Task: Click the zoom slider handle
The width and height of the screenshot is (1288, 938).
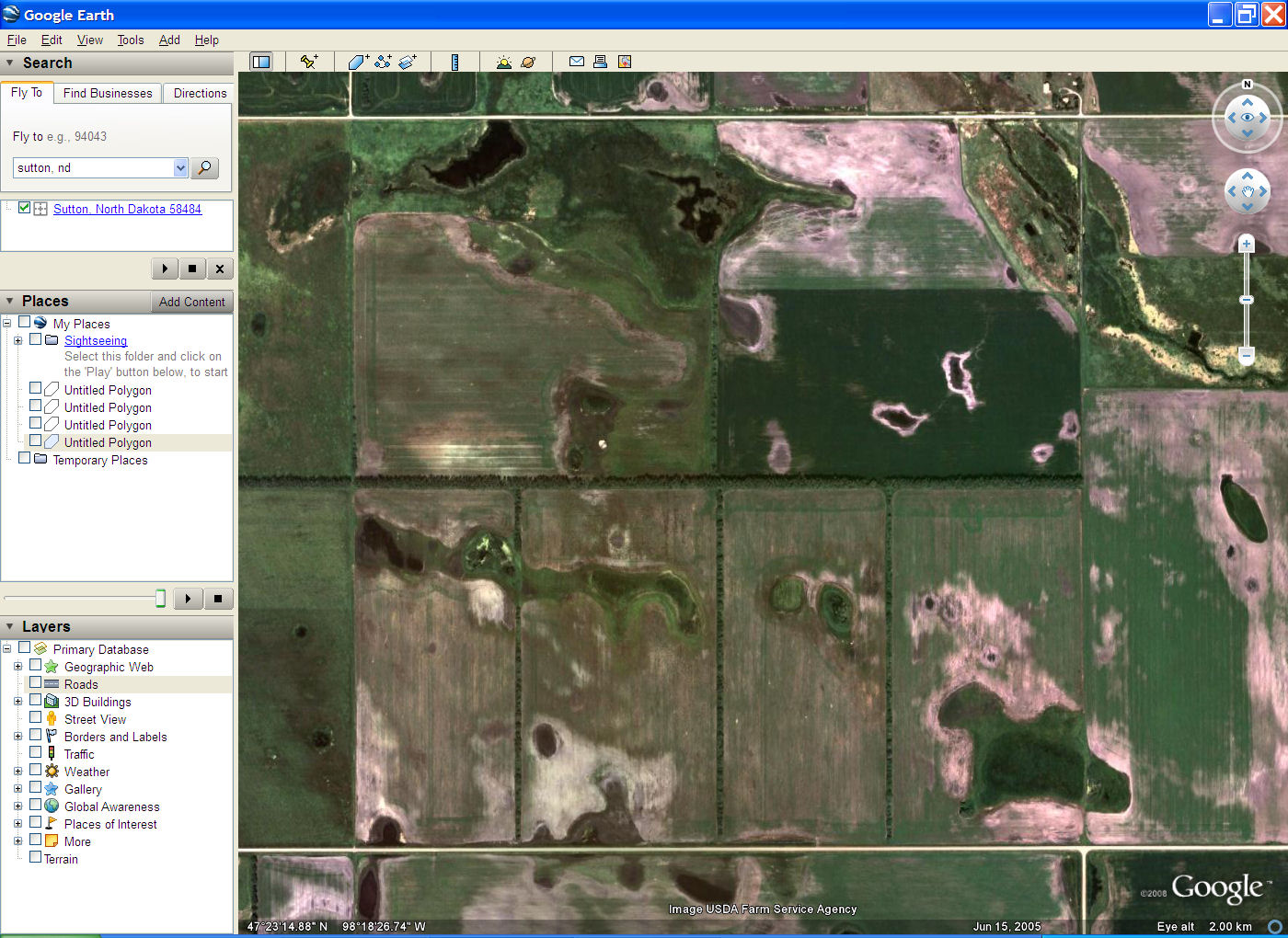Action: (x=1247, y=300)
